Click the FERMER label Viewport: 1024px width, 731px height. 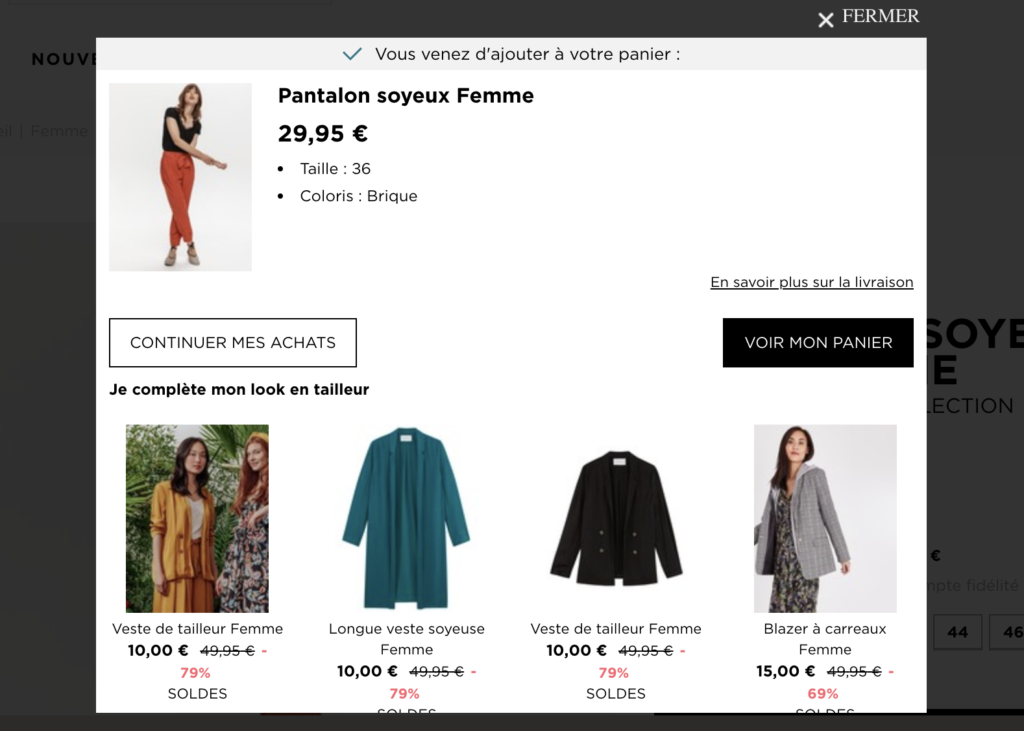(x=880, y=17)
